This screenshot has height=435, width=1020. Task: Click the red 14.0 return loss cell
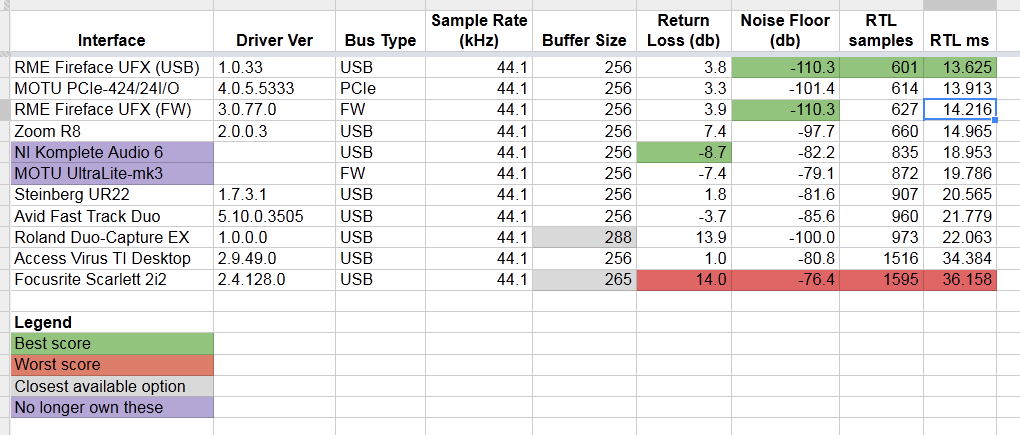(684, 280)
